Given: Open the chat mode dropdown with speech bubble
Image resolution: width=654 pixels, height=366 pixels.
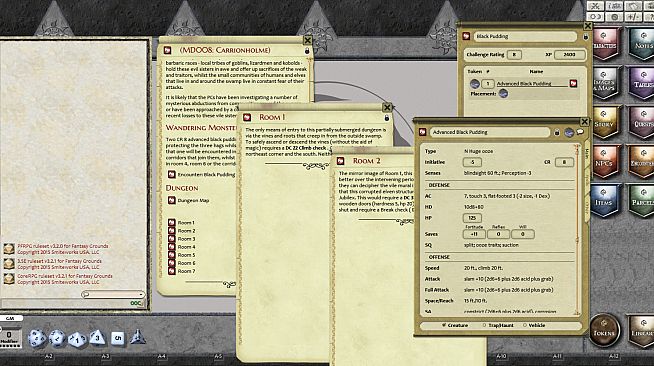Looking at the screenshot, I should pyautogui.click(x=113, y=294).
